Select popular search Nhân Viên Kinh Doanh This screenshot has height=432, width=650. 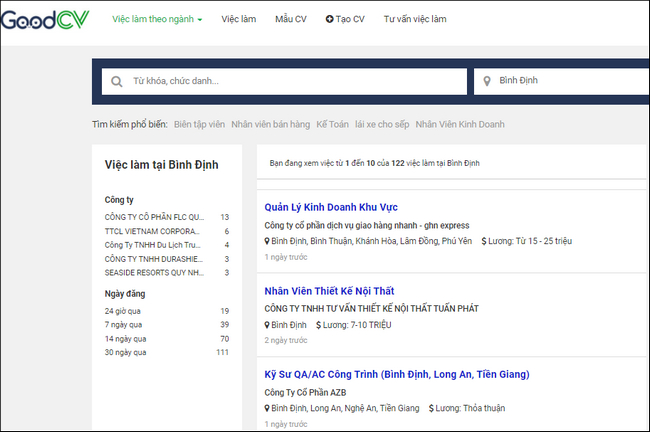click(460, 124)
